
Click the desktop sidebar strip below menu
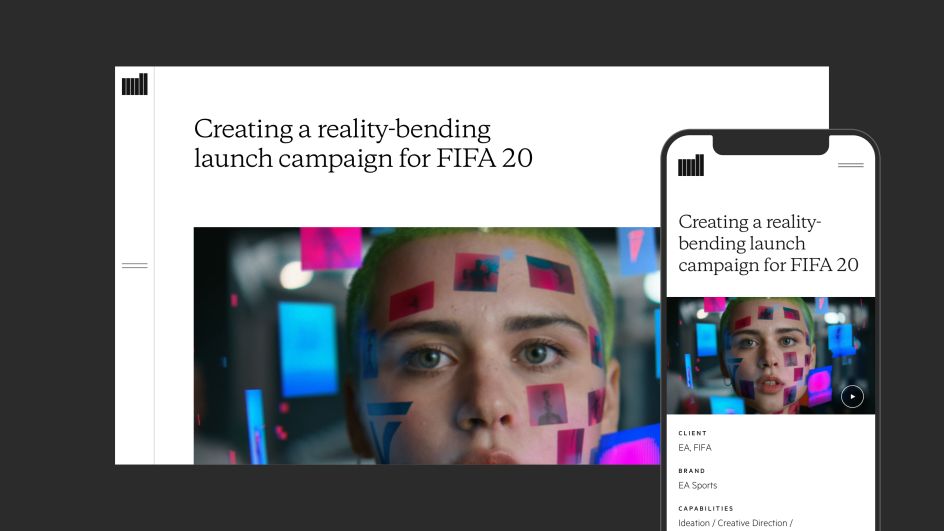click(x=134, y=367)
